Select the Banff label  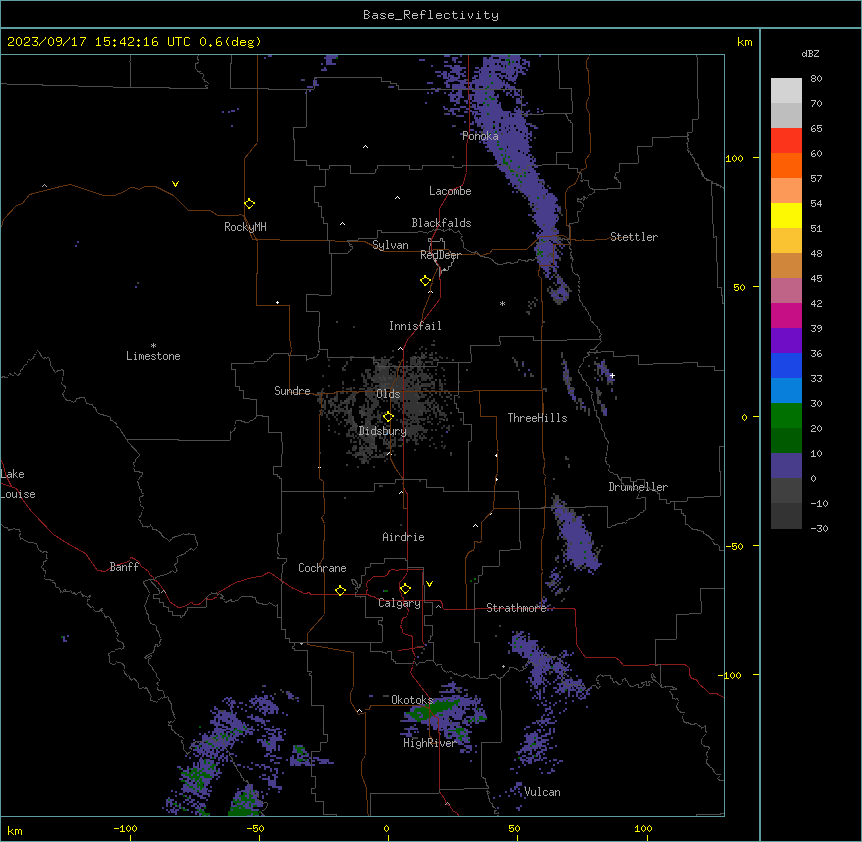[124, 567]
